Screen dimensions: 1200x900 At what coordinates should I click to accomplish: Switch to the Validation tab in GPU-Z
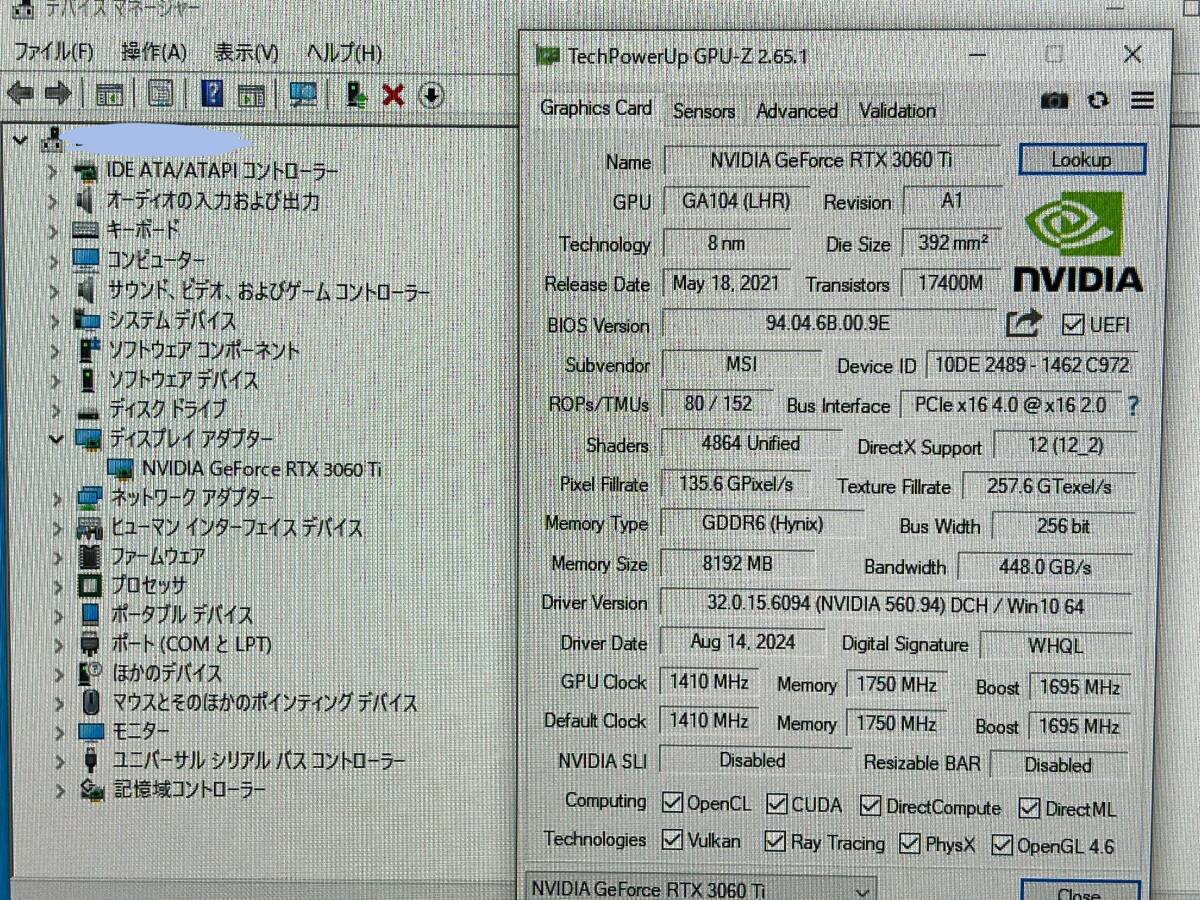tap(897, 111)
